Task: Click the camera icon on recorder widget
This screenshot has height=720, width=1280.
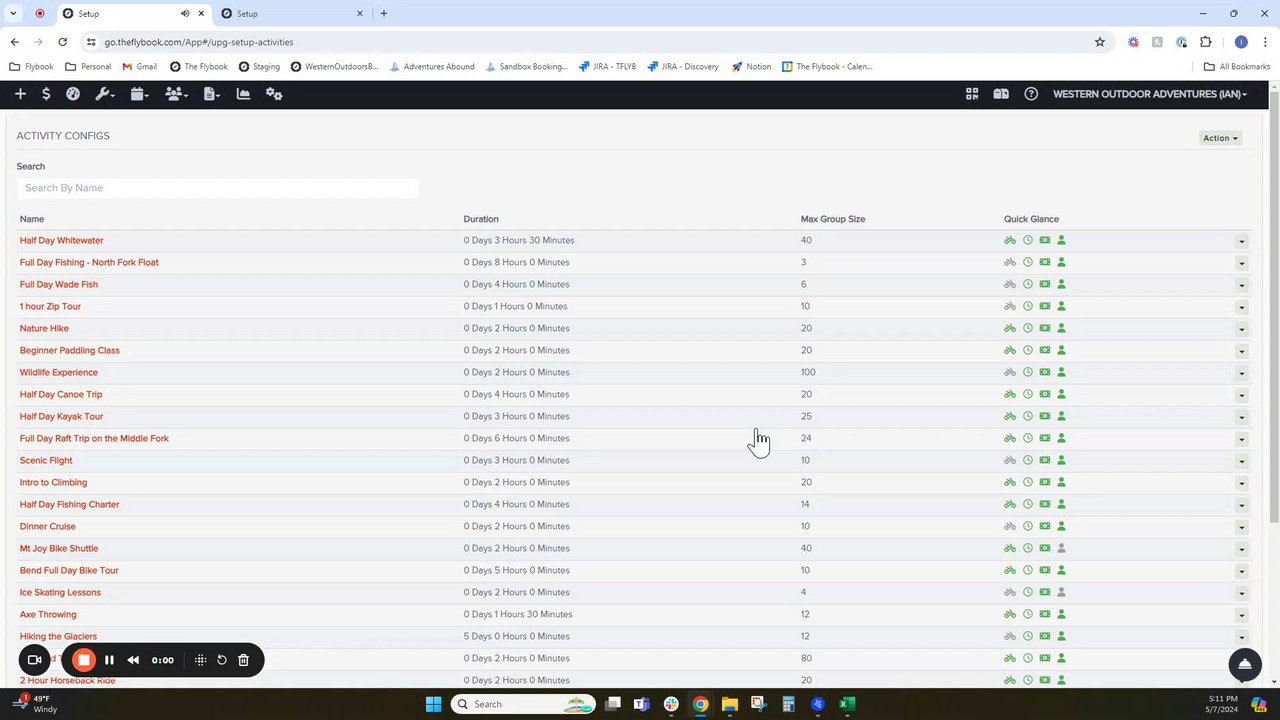Action: pyautogui.click(x=35, y=660)
